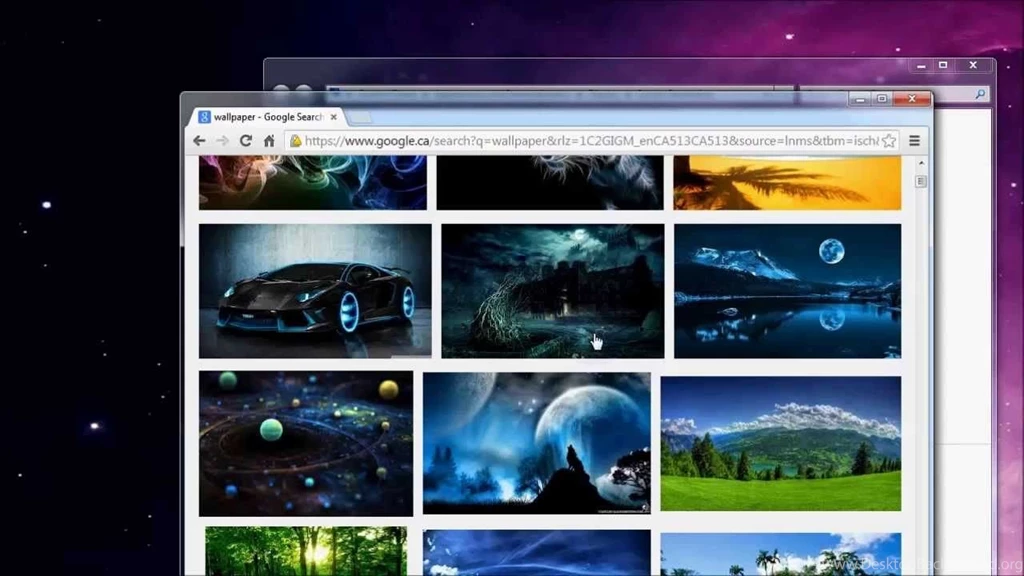Open the Chrome home page
Screen dimensions: 1024x576
(x=269, y=140)
